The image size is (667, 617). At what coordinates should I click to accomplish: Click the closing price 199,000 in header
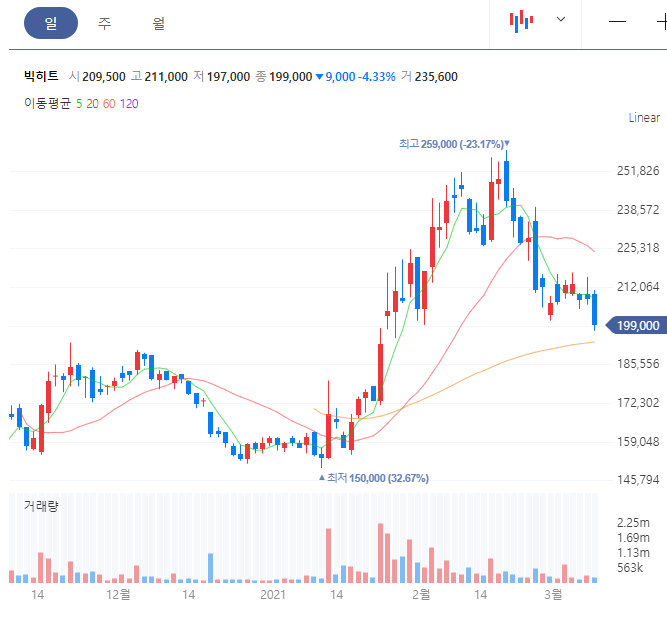coord(291,77)
